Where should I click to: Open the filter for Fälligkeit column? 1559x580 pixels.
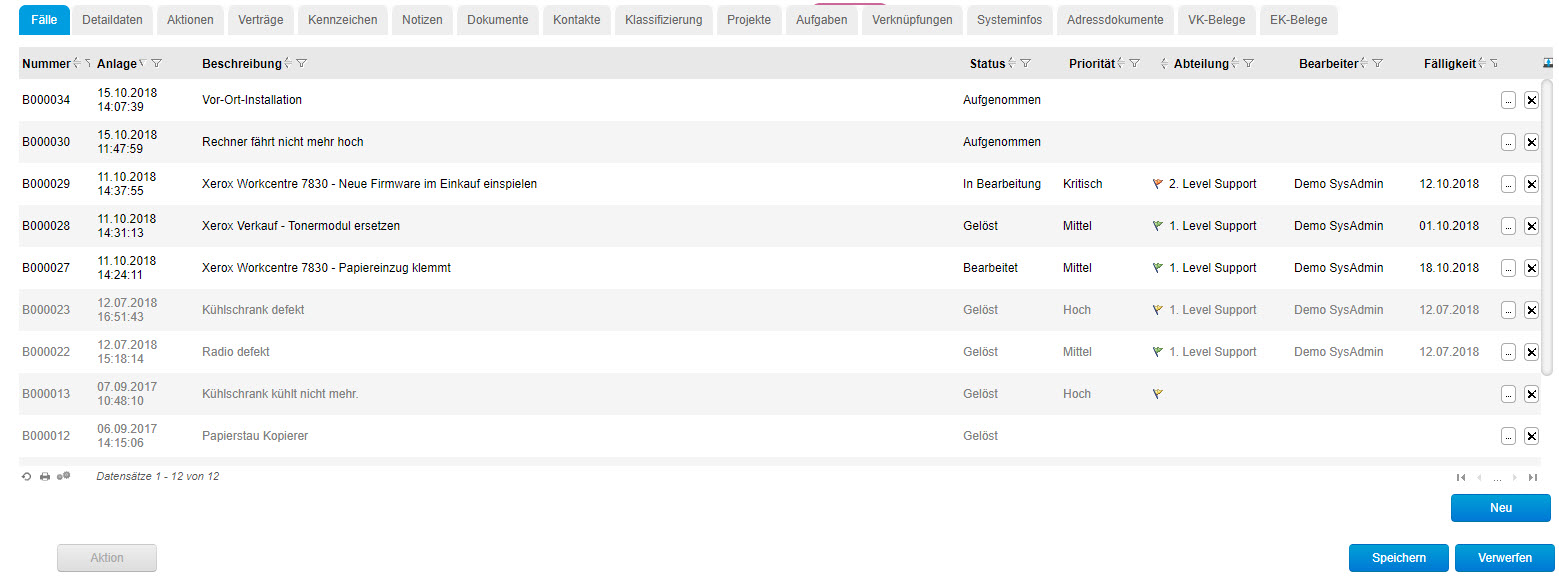click(1494, 63)
